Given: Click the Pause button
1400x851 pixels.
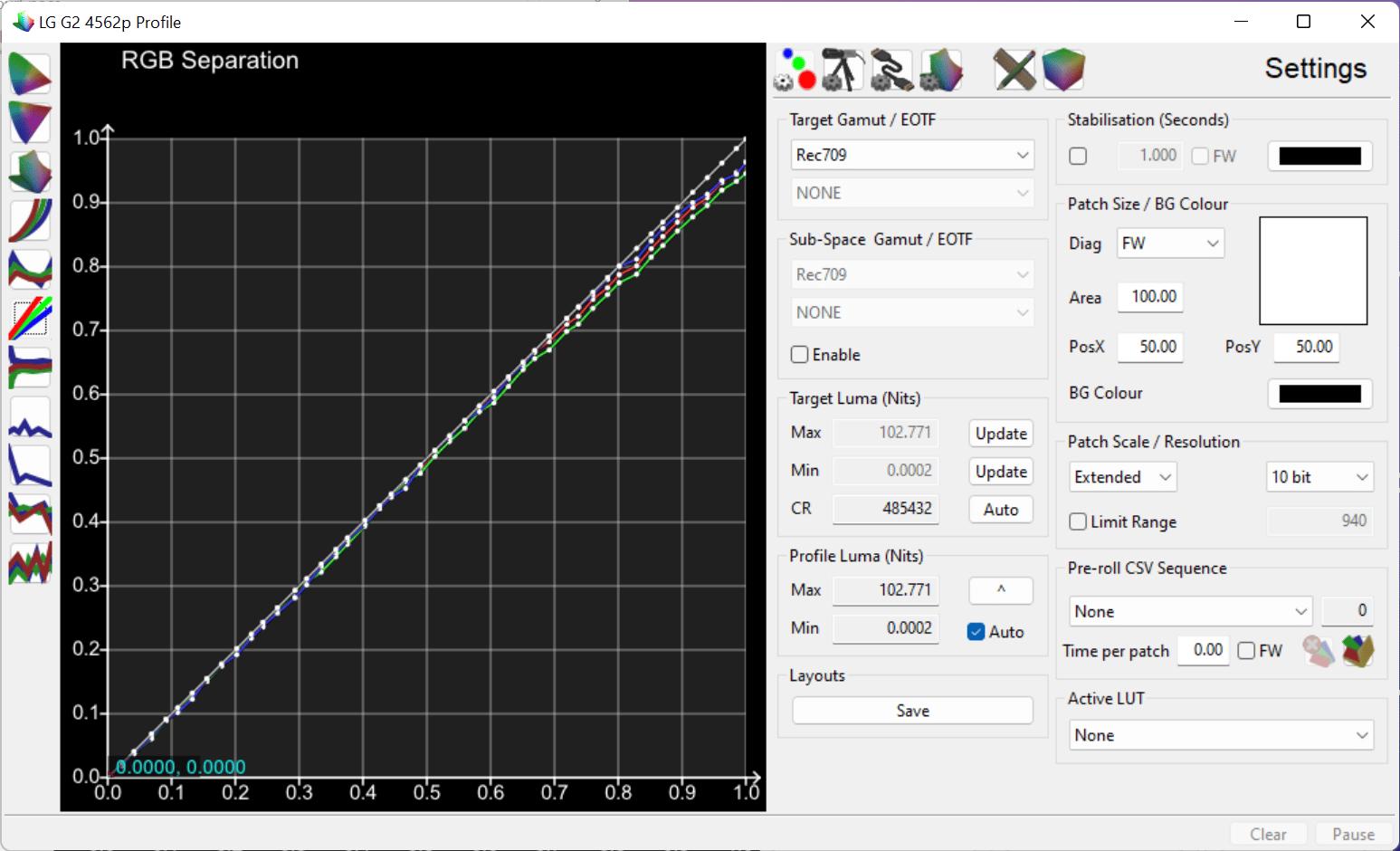Looking at the screenshot, I should click(1353, 834).
